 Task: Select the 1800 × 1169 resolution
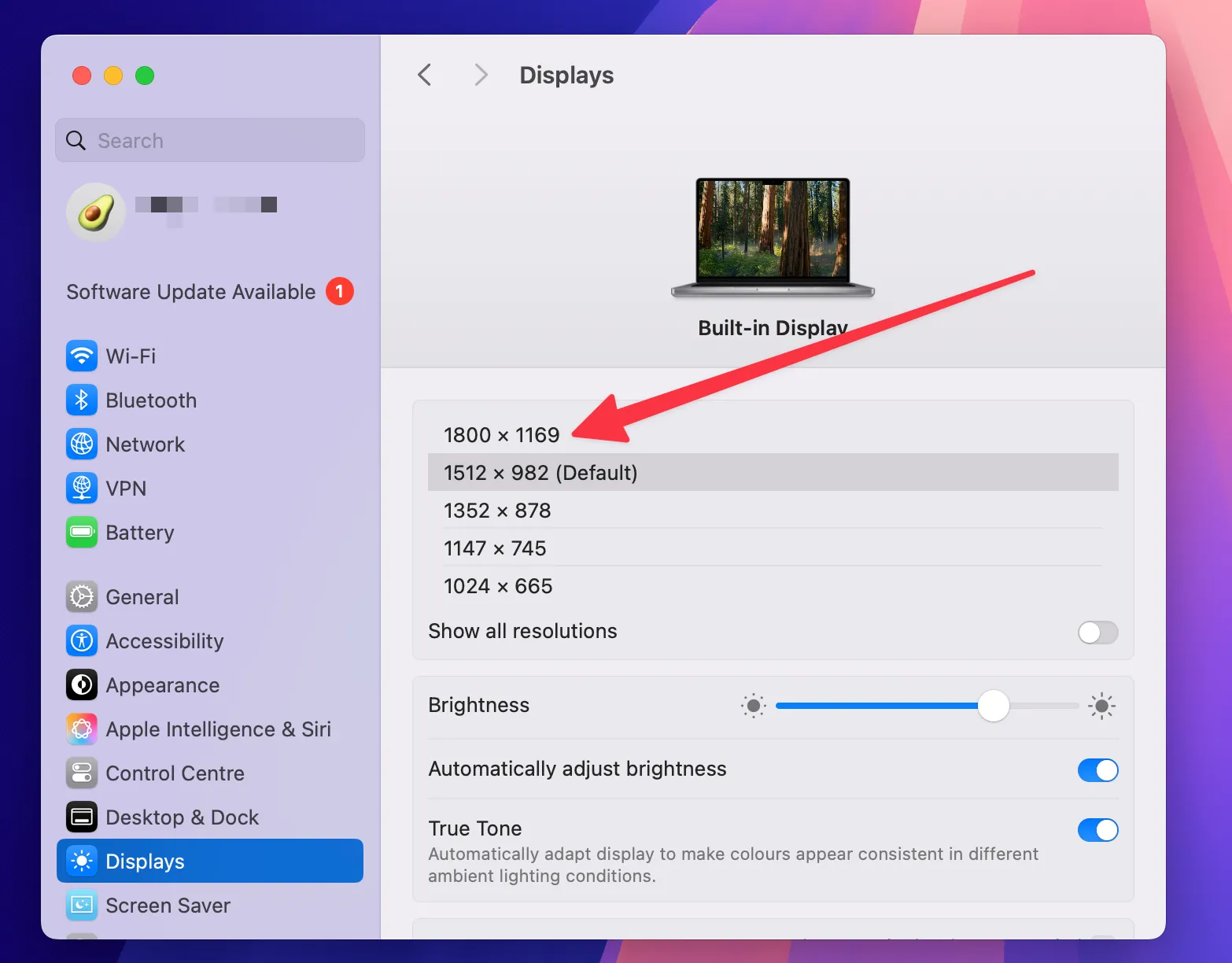pos(502,435)
